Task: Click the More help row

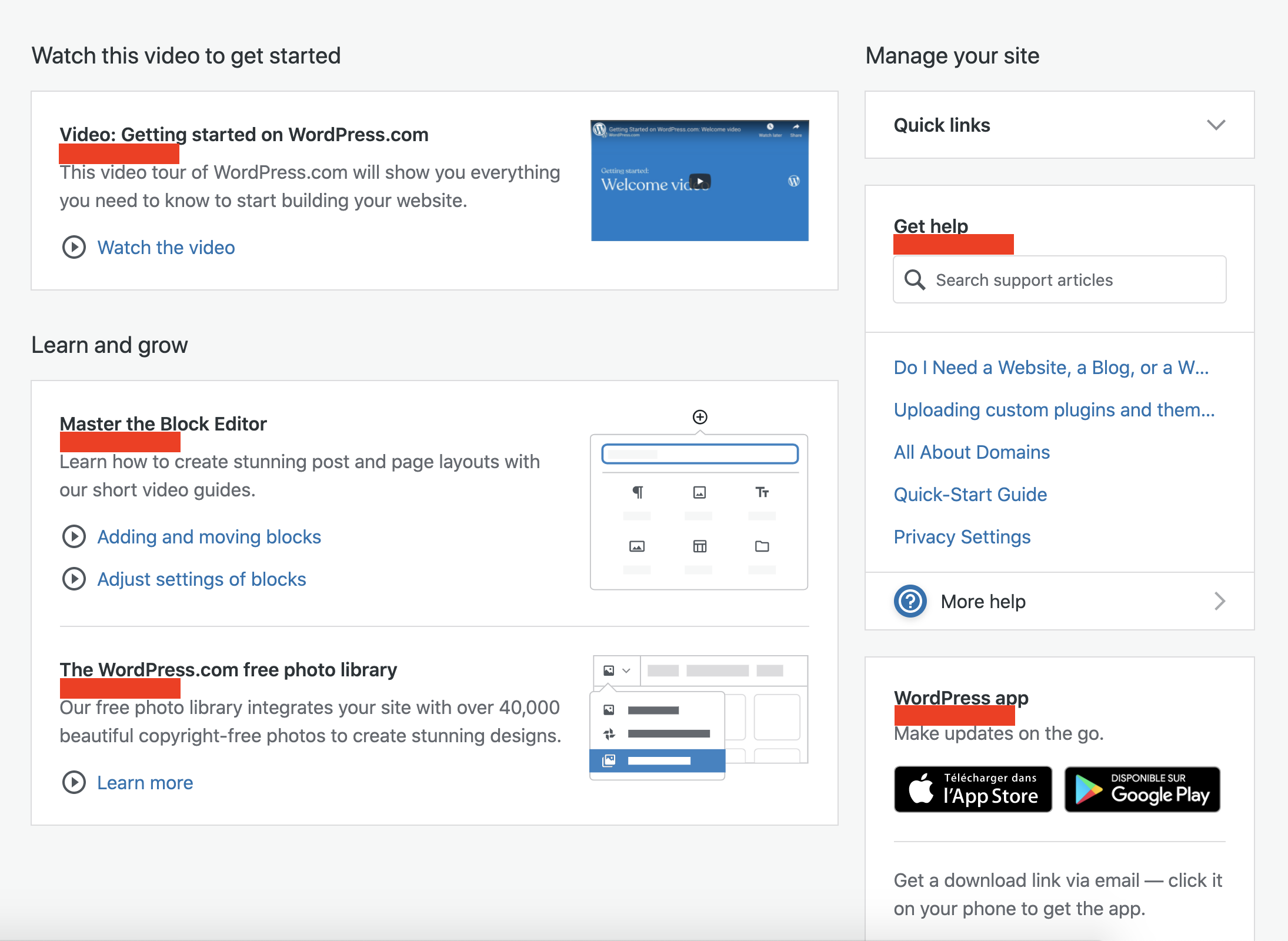Action: 1060,601
